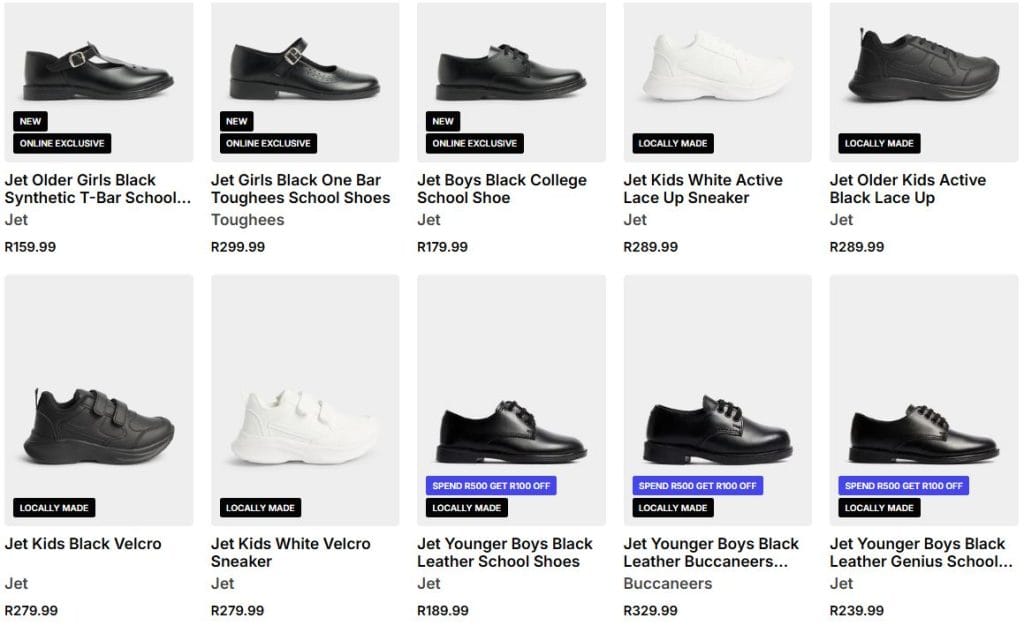Click Locally Made badge on white lace up sneaker
Screen dimensions: 1024x633
pos(673,144)
